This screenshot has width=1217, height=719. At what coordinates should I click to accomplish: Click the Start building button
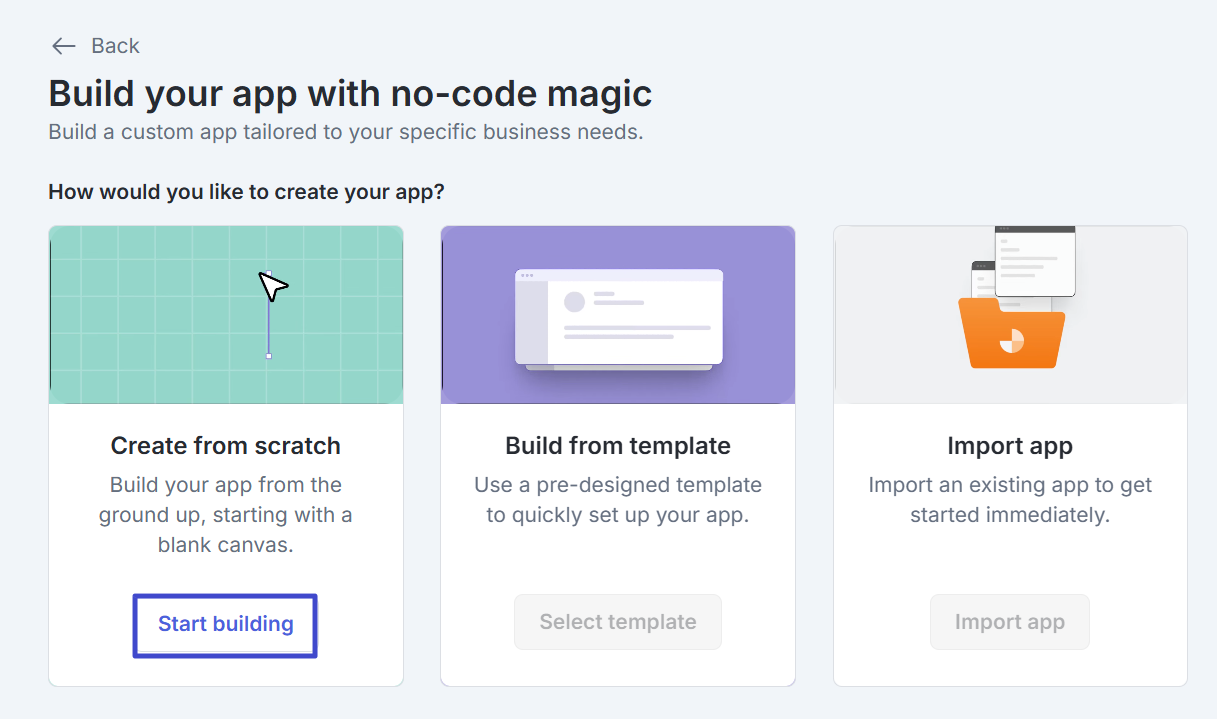pyautogui.click(x=225, y=624)
